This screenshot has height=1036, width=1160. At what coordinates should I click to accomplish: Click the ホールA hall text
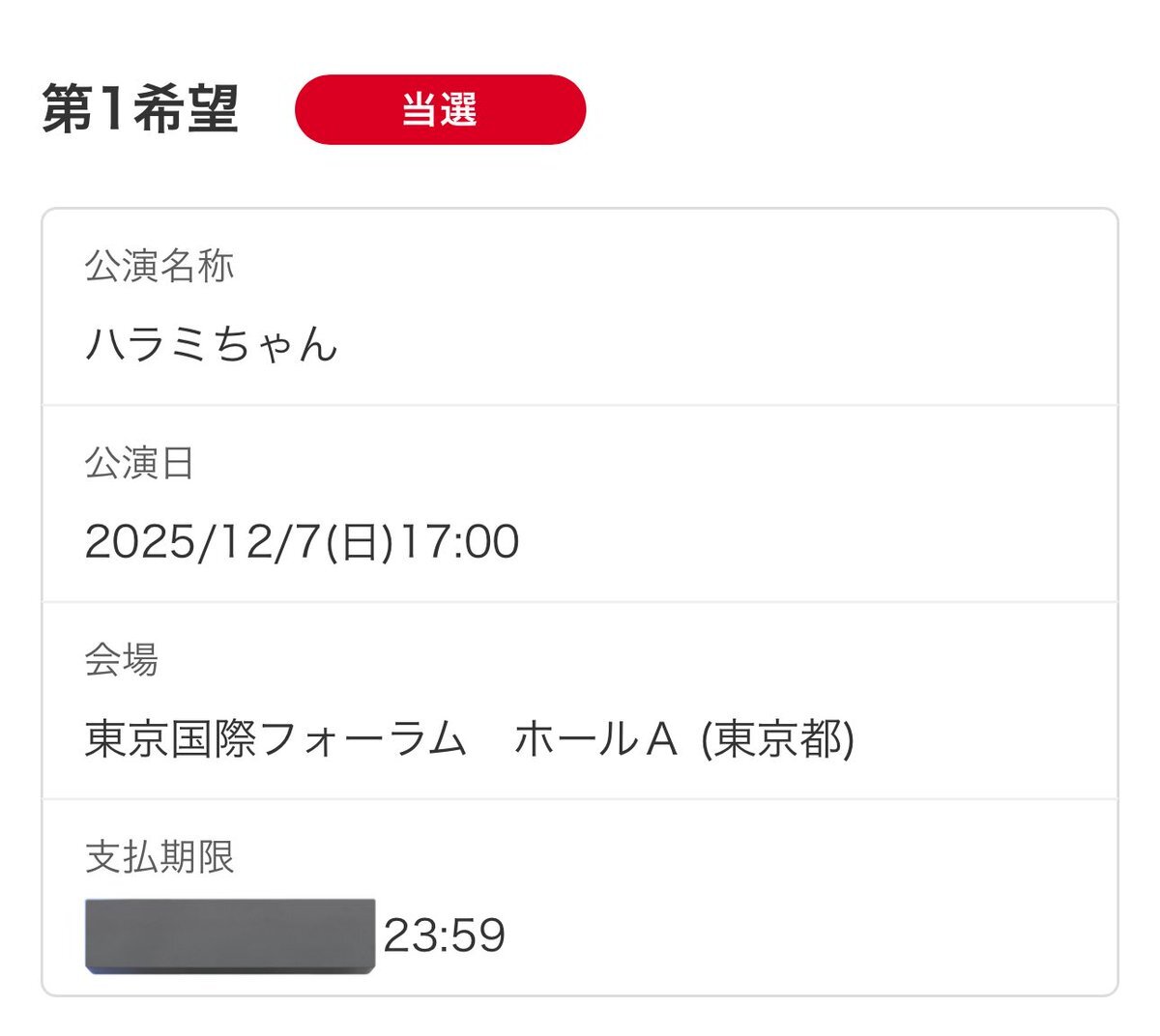pos(594,739)
